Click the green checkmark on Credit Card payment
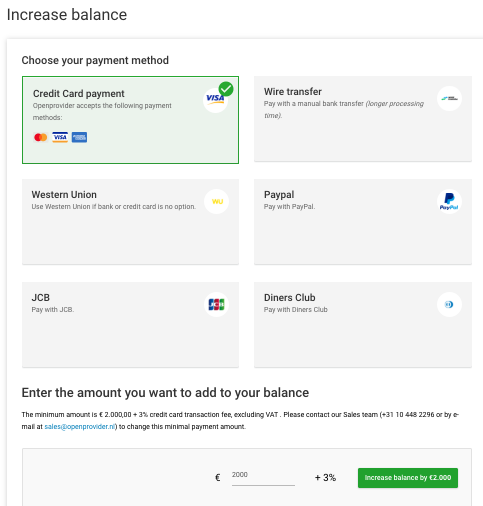The width and height of the screenshot is (483, 506). [x=226, y=89]
